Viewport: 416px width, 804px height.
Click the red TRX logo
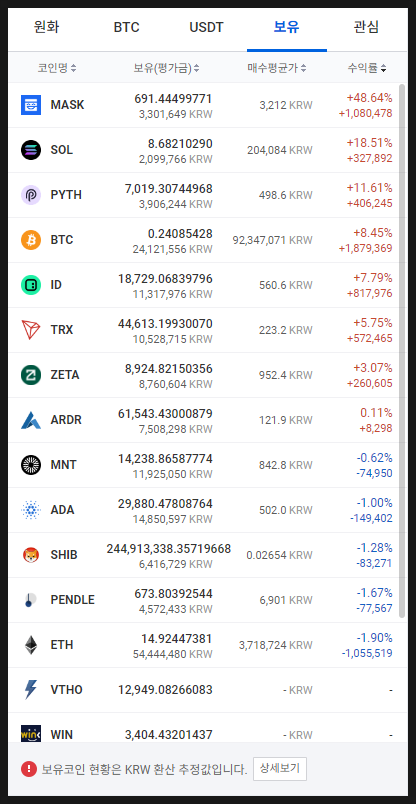point(31,330)
